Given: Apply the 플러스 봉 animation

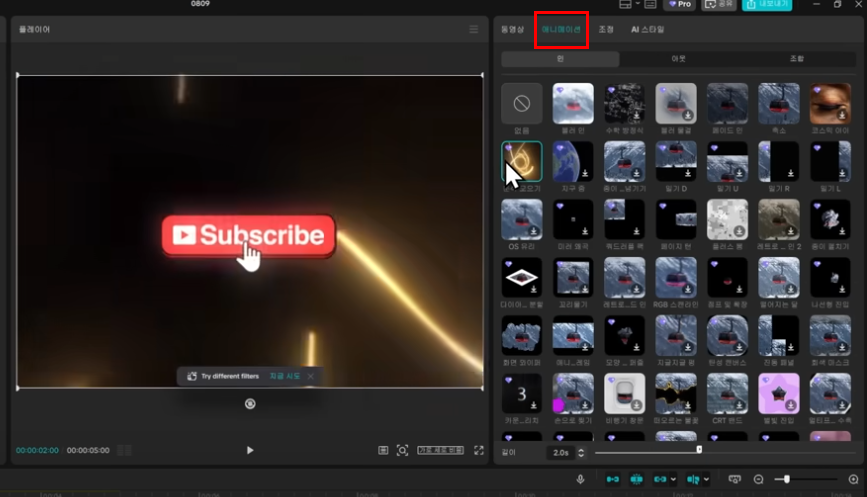Looking at the screenshot, I should 727,219.
